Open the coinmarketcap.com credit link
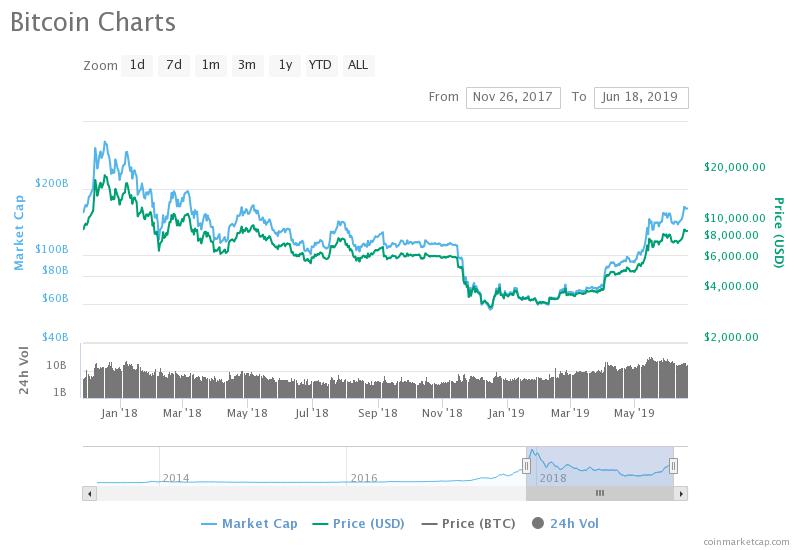Screen dimensions: 800x550 pos(745,541)
